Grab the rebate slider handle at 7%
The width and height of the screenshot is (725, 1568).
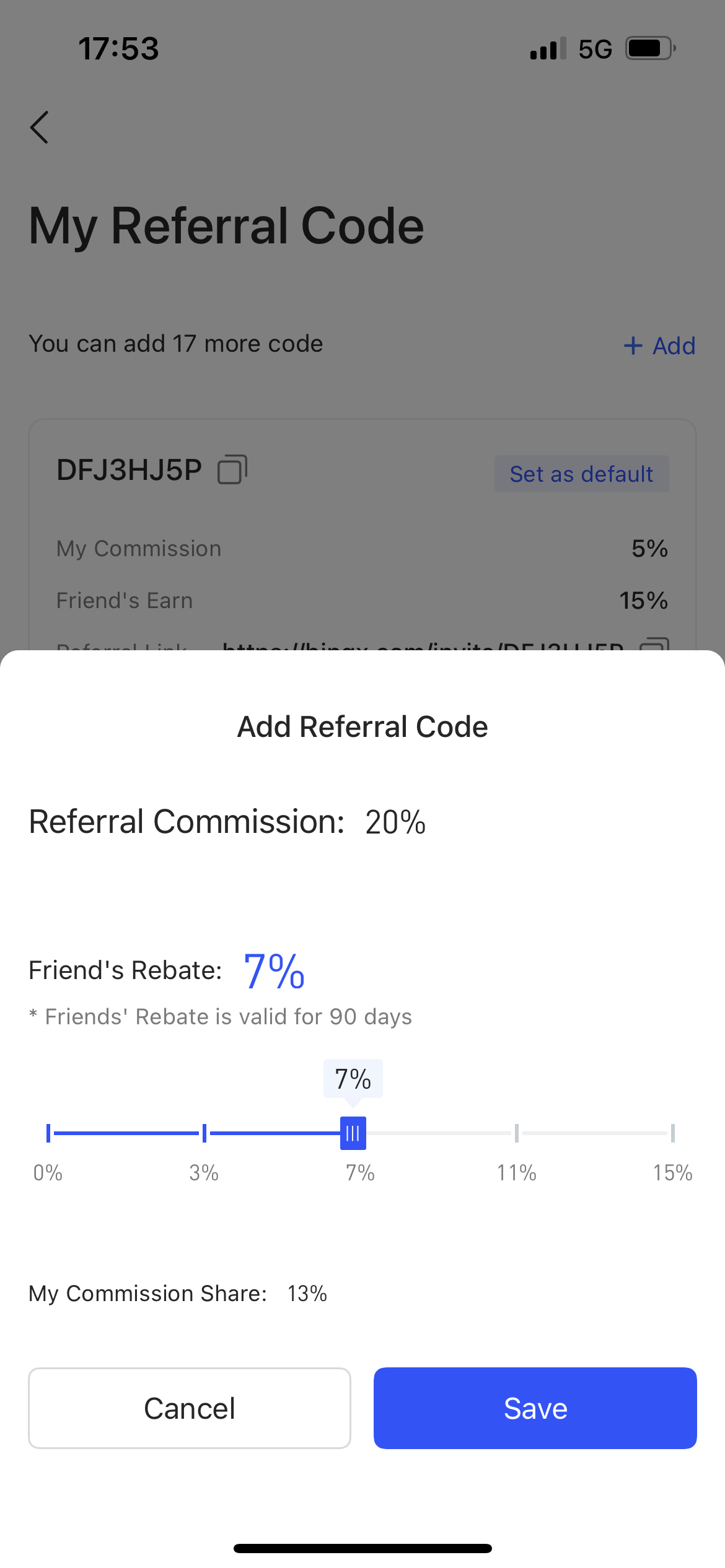point(353,1133)
